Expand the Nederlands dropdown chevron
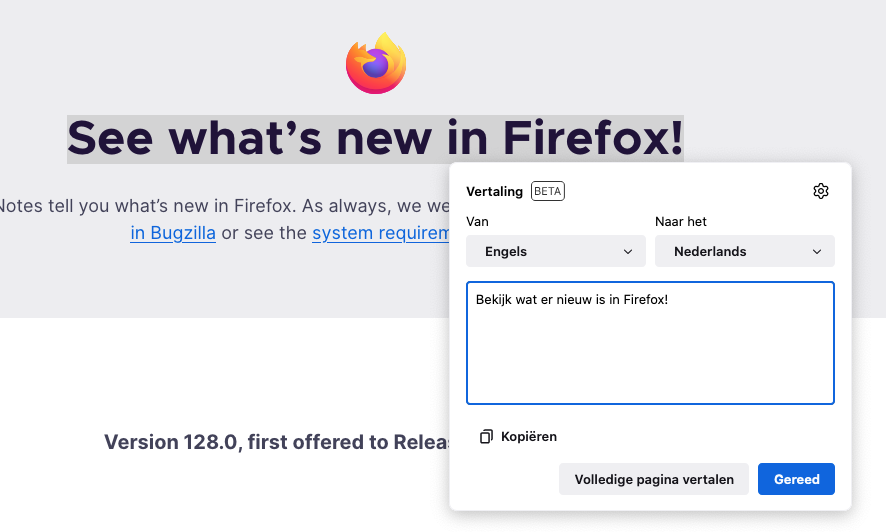 [817, 252]
